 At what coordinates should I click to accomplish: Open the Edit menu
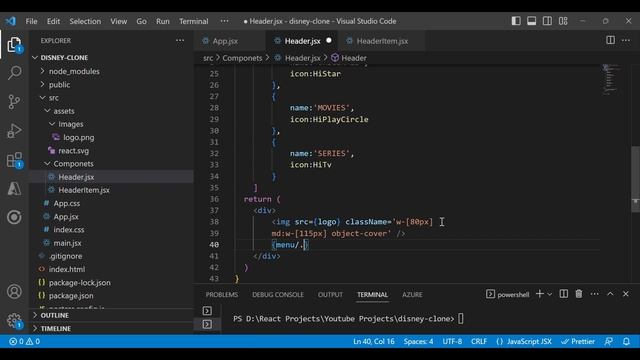pos(53,21)
